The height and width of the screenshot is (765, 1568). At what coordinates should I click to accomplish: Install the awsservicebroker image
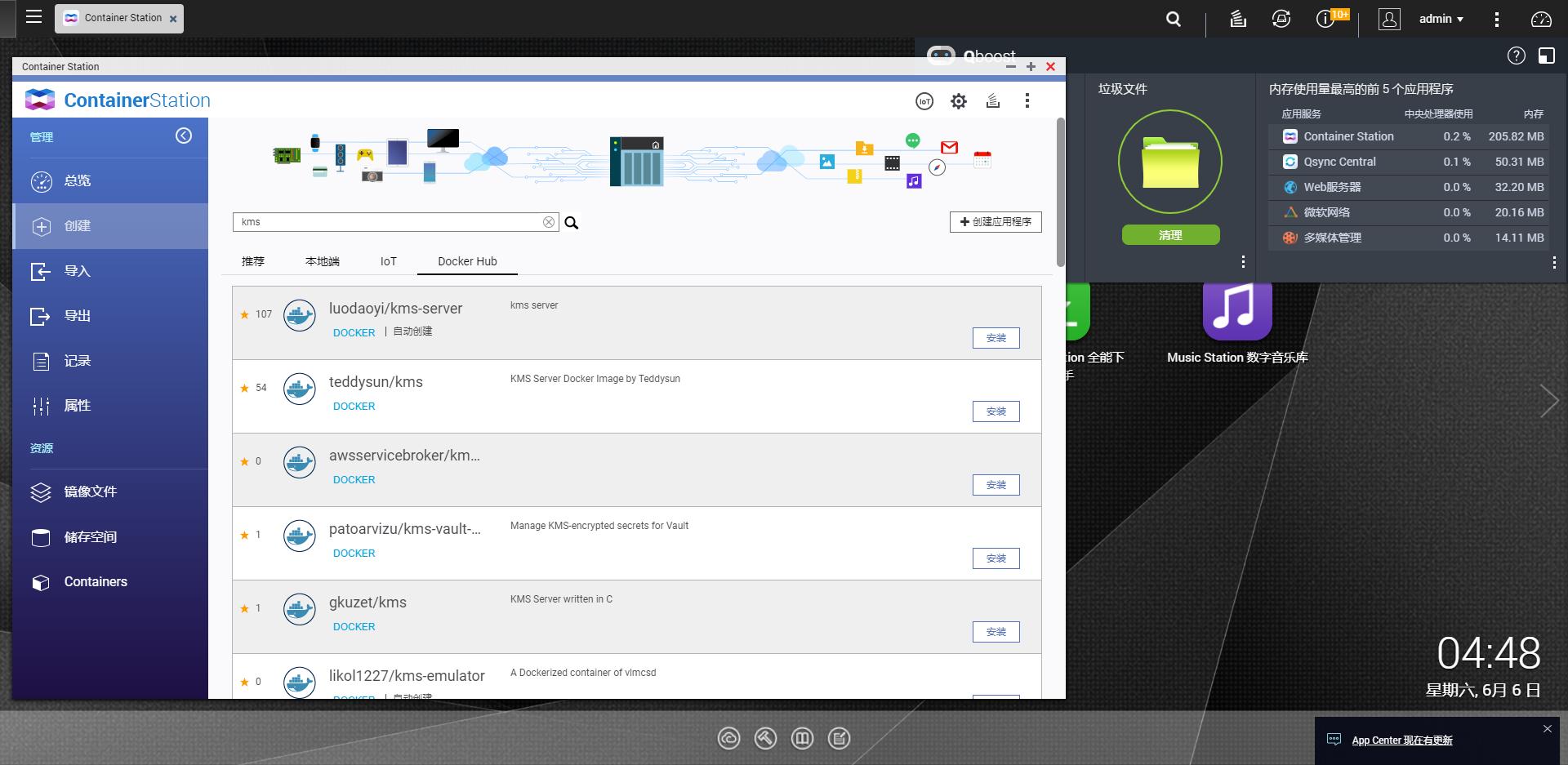(x=996, y=485)
